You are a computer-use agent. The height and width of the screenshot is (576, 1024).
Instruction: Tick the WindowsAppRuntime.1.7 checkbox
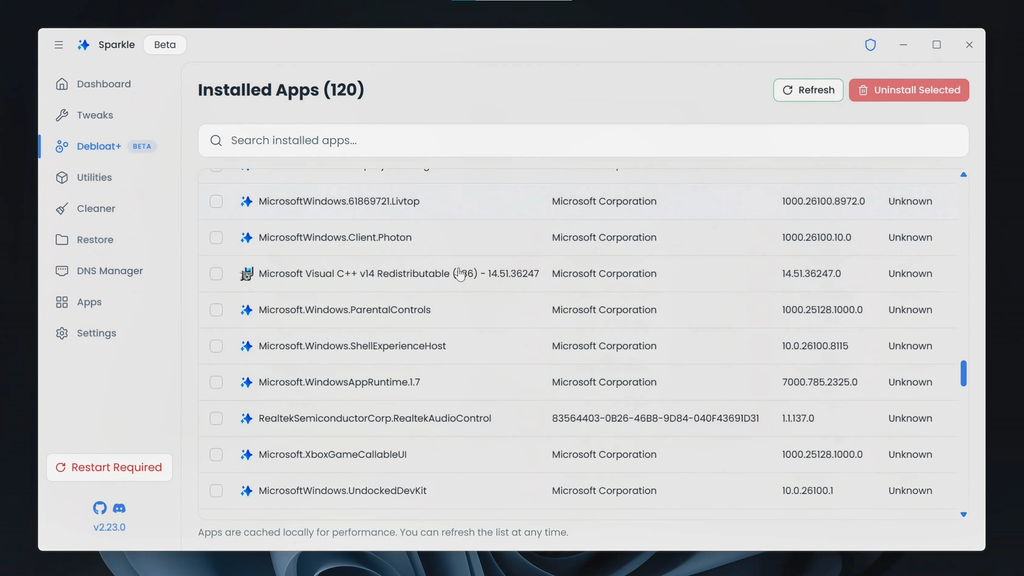click(x=216, y=382)
